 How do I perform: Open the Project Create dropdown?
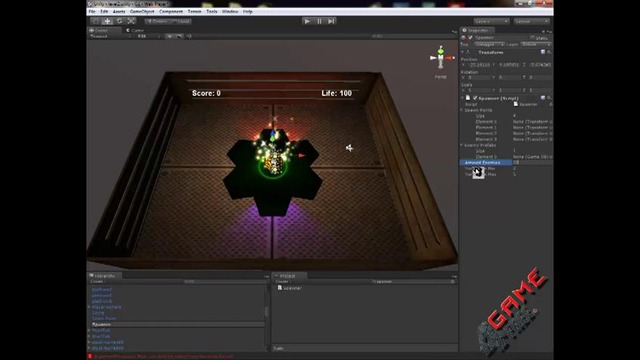(x=282, y=282)
